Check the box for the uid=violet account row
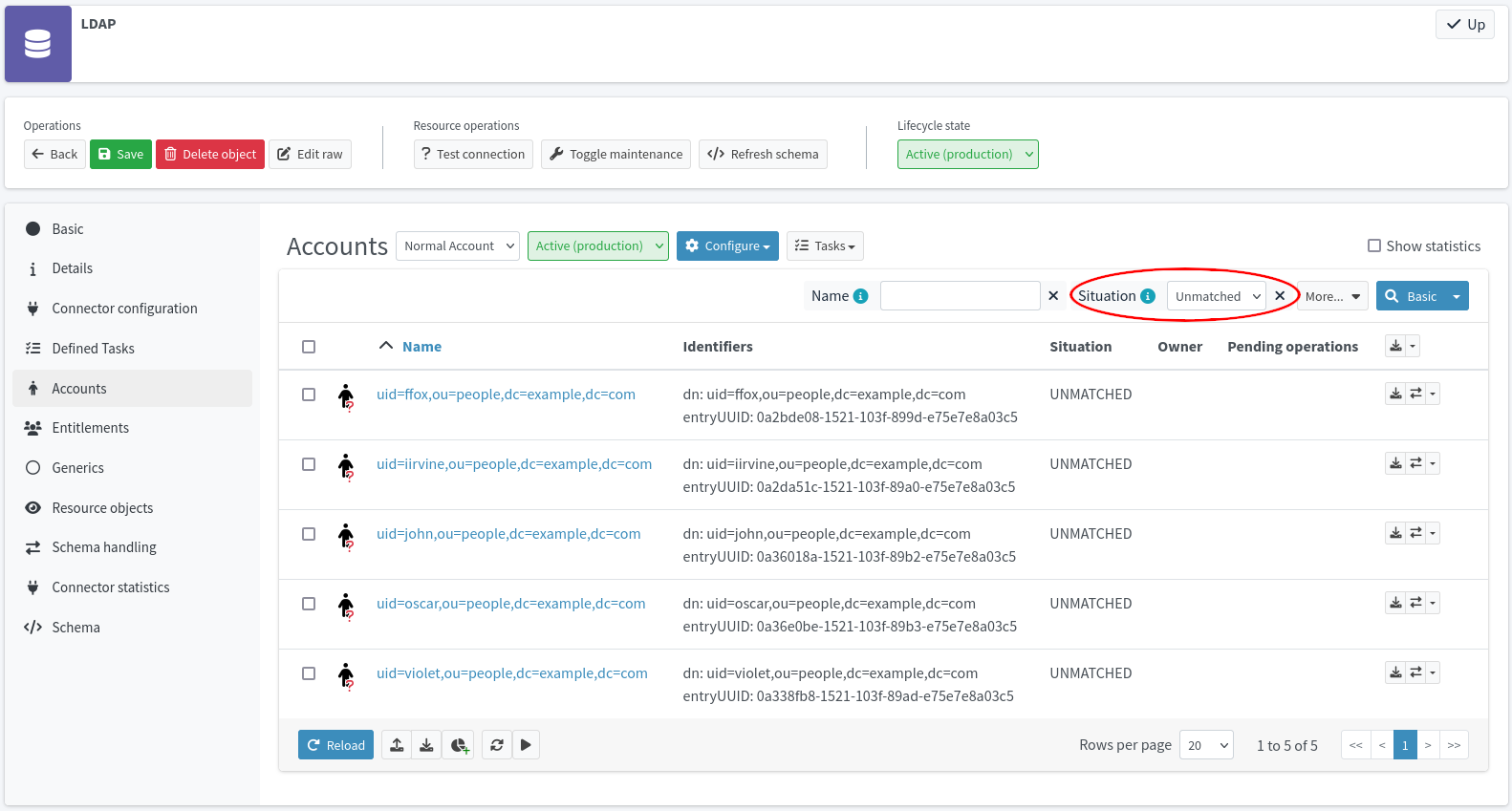This screenshot has height=811, width=1512. (309, 673)
